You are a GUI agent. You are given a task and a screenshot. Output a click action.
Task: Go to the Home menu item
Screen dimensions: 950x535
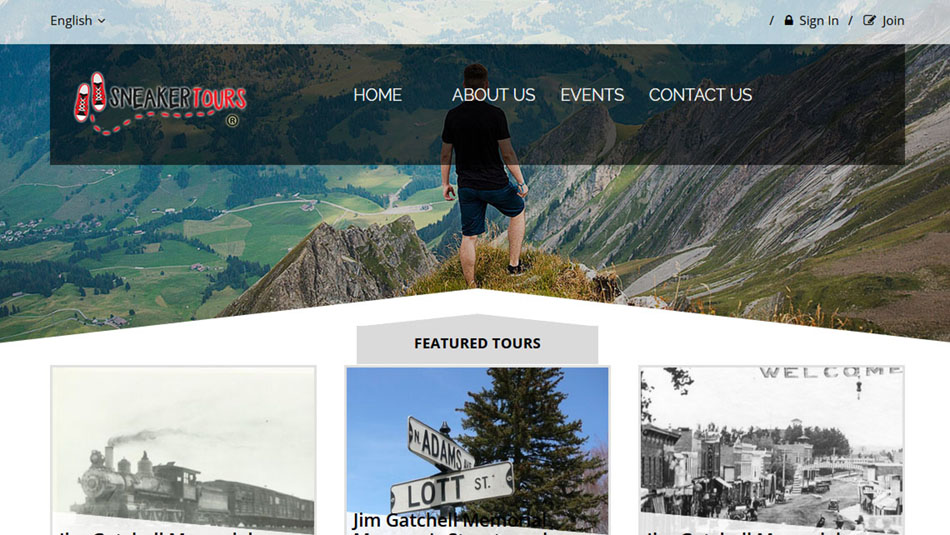pos(377,95)
